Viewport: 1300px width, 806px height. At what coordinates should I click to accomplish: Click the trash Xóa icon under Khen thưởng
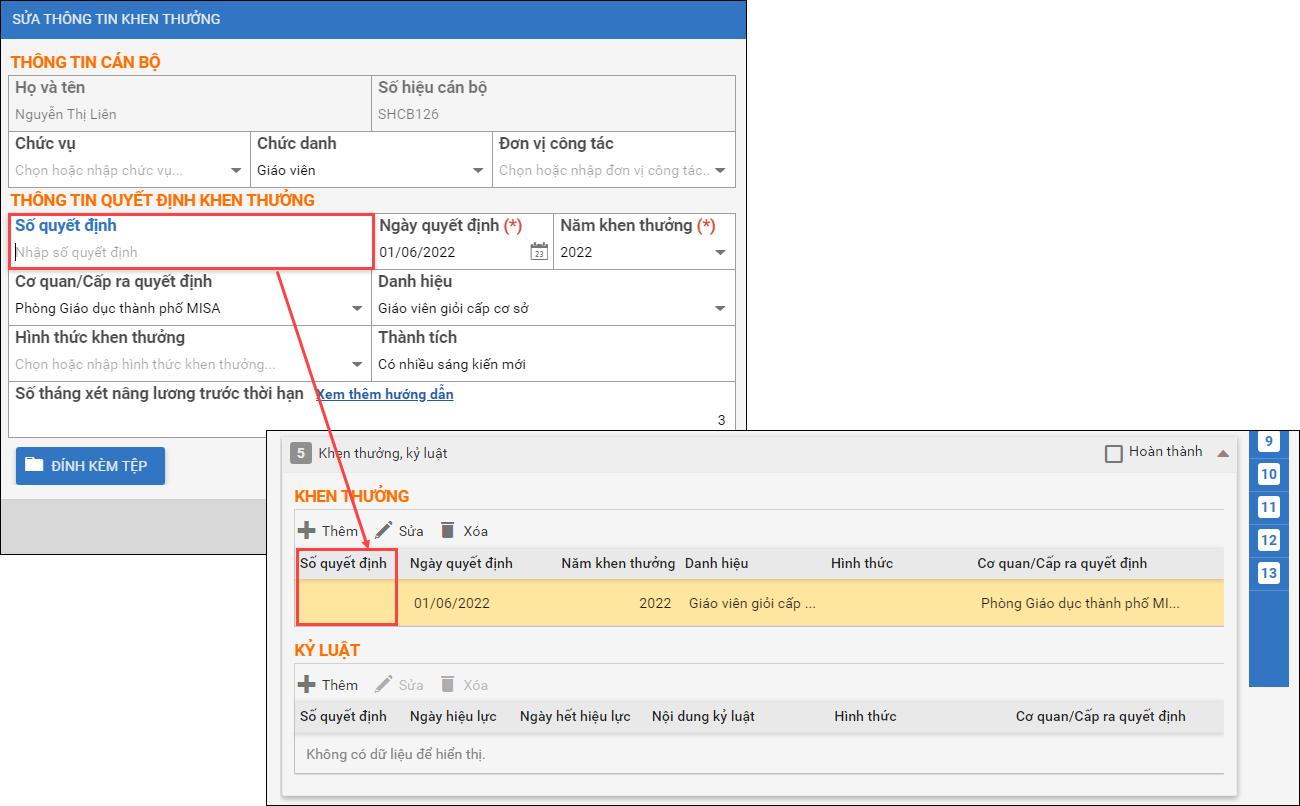point(447,531)
